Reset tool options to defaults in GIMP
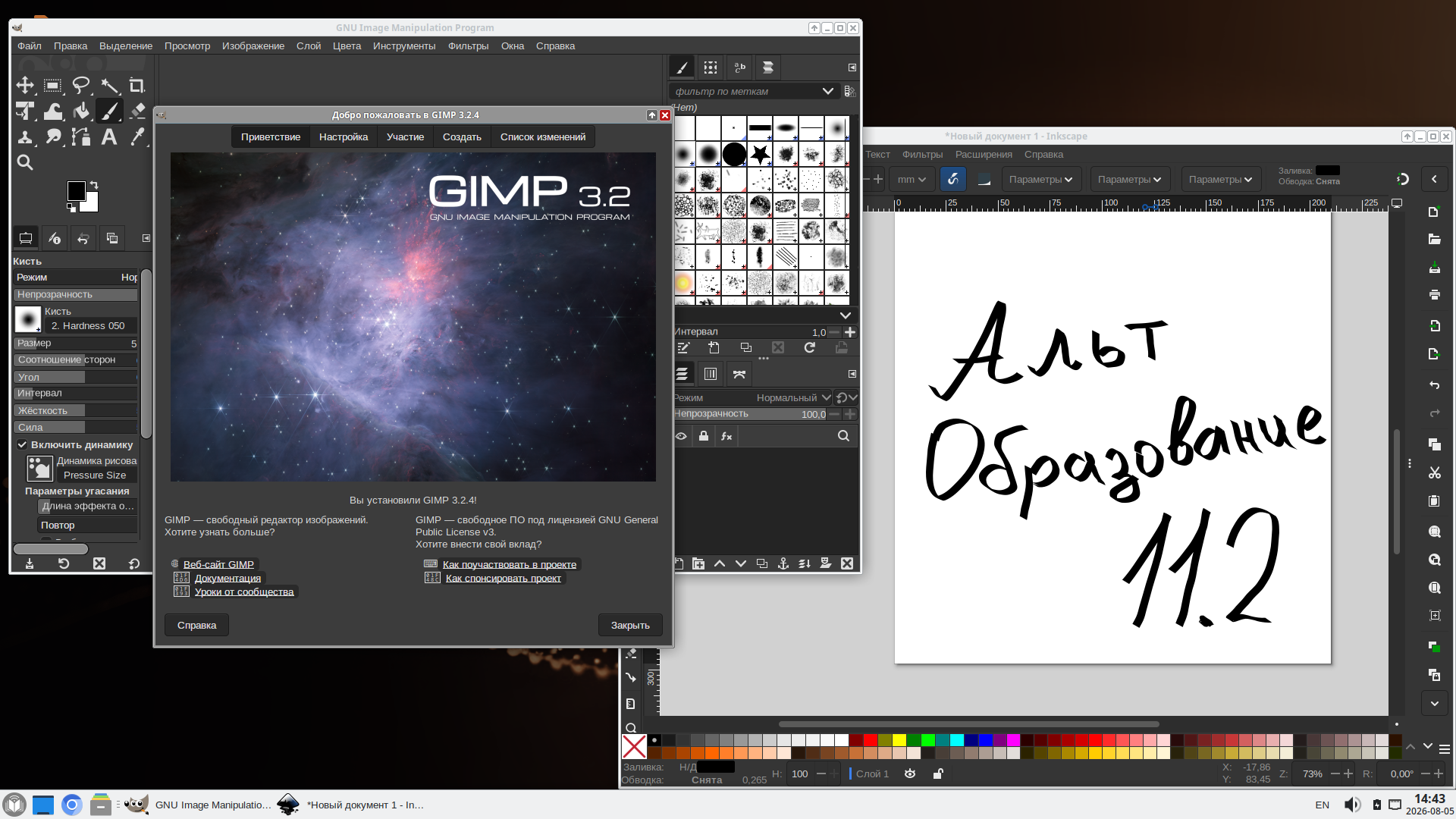Screen dimensions: 1456x819 pos(134,563)
